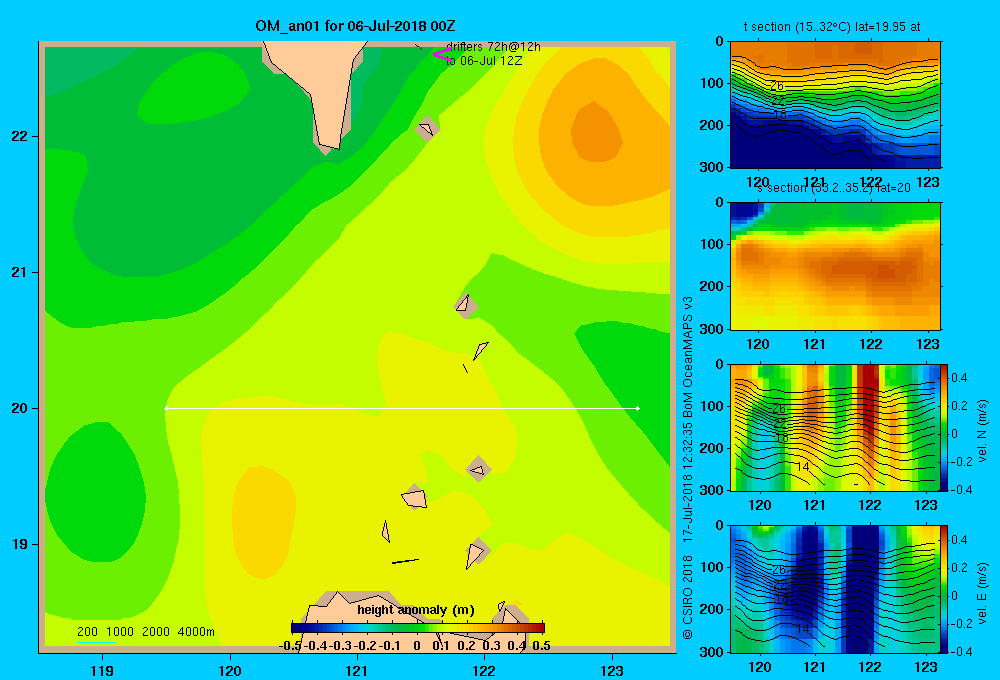The image size is (1000, 680).
Task: Click latitude tick label 19 on main map
Action: pos(20,544)
